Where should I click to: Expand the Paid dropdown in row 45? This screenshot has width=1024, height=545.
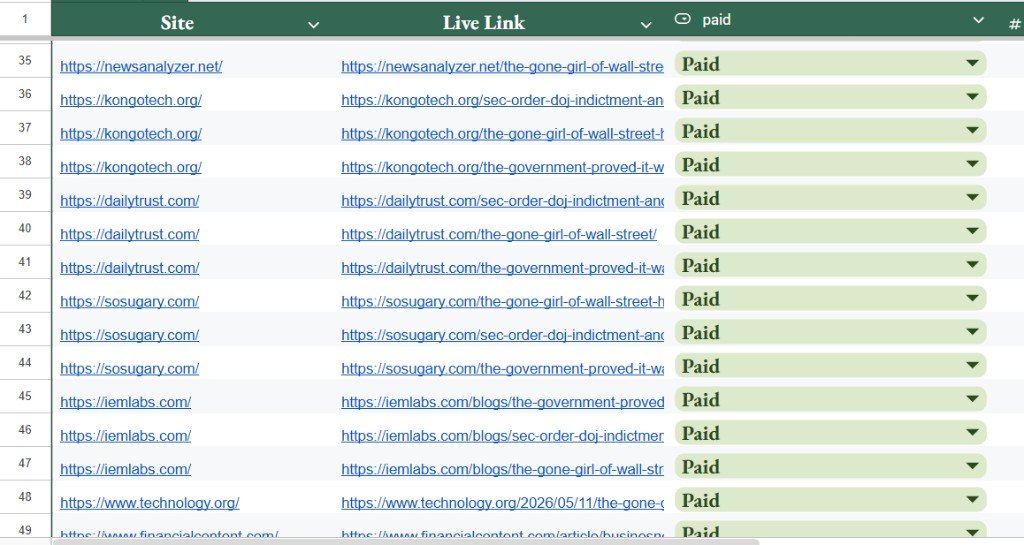[x=972, y=399]
